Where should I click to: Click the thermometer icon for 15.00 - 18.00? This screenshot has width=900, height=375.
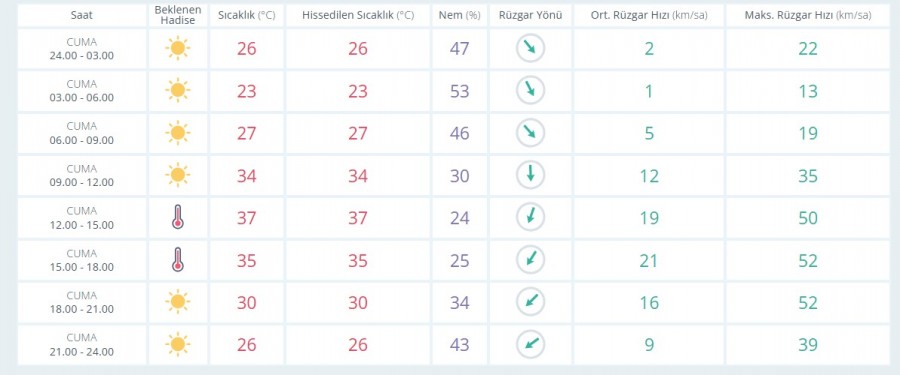178,260
